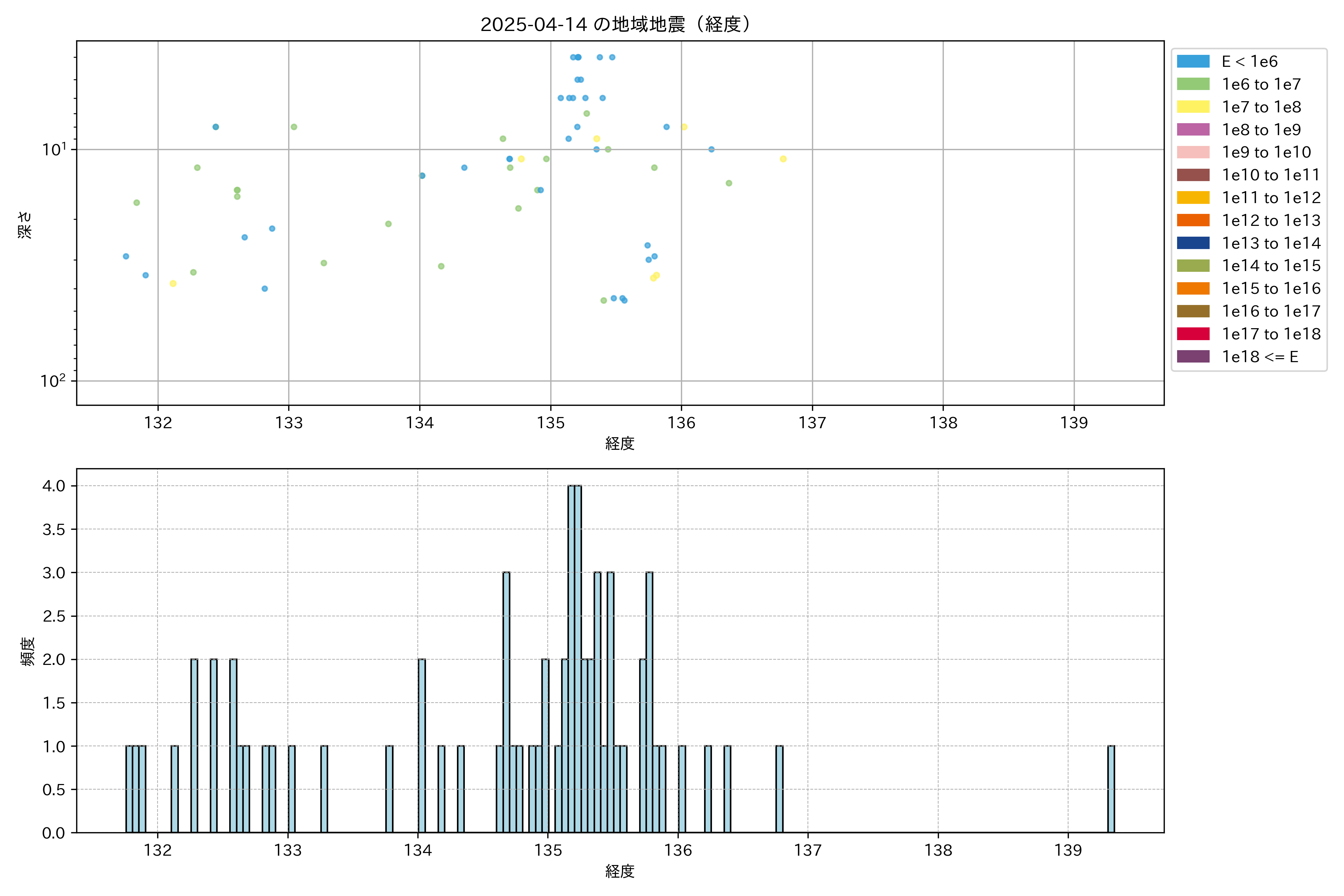This screenshot has width=1344, height=896.
Task: Click the top plot's 経度 axis label
Action: click(619, 444)
